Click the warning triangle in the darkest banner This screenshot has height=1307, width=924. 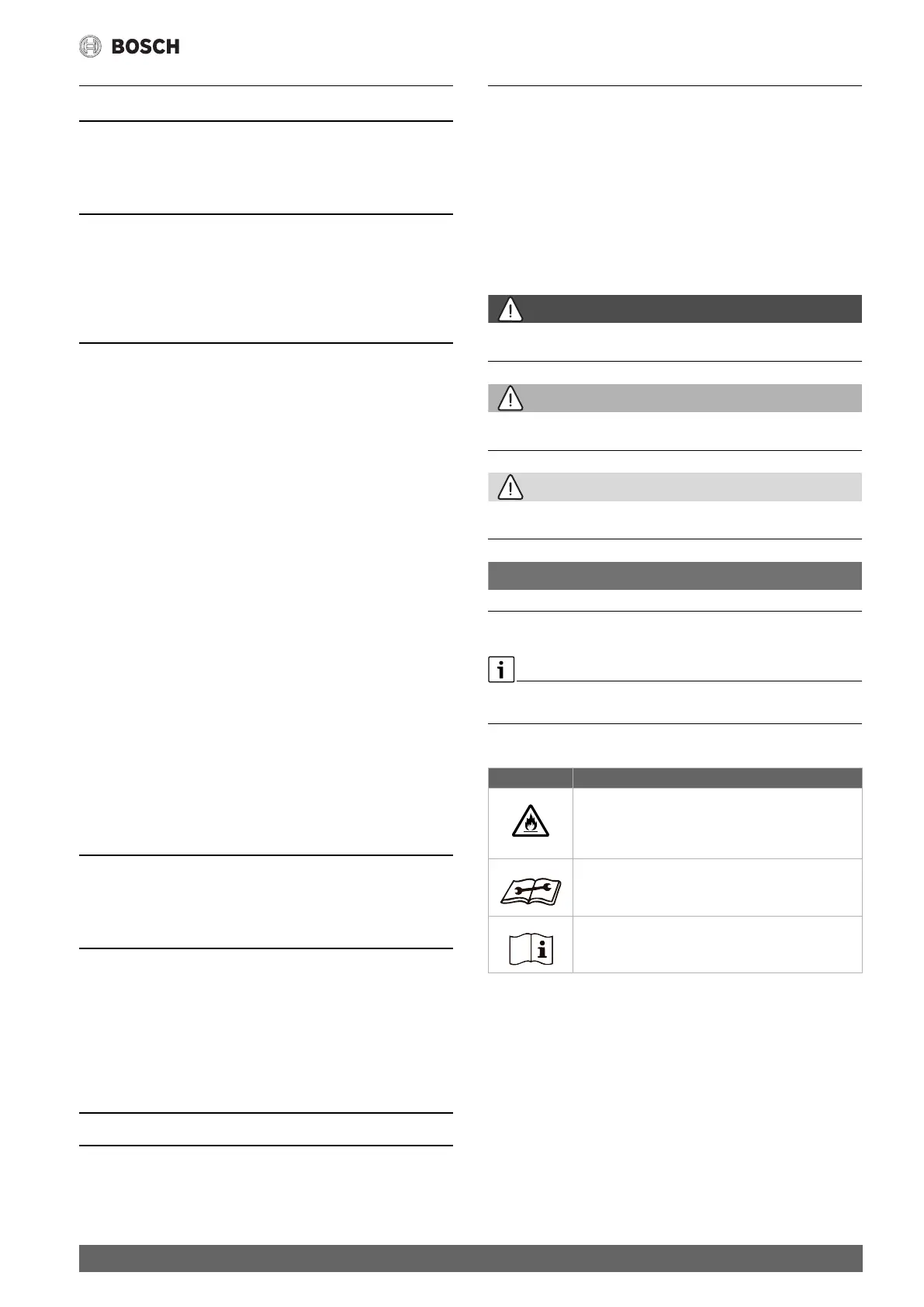(x=510, y=310)
